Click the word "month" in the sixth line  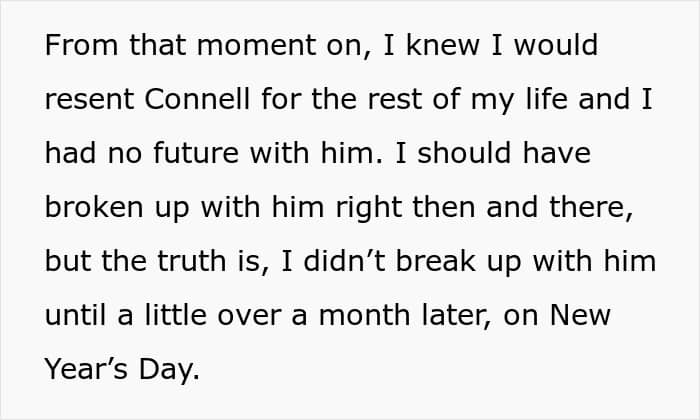click(x=364, y=315)
